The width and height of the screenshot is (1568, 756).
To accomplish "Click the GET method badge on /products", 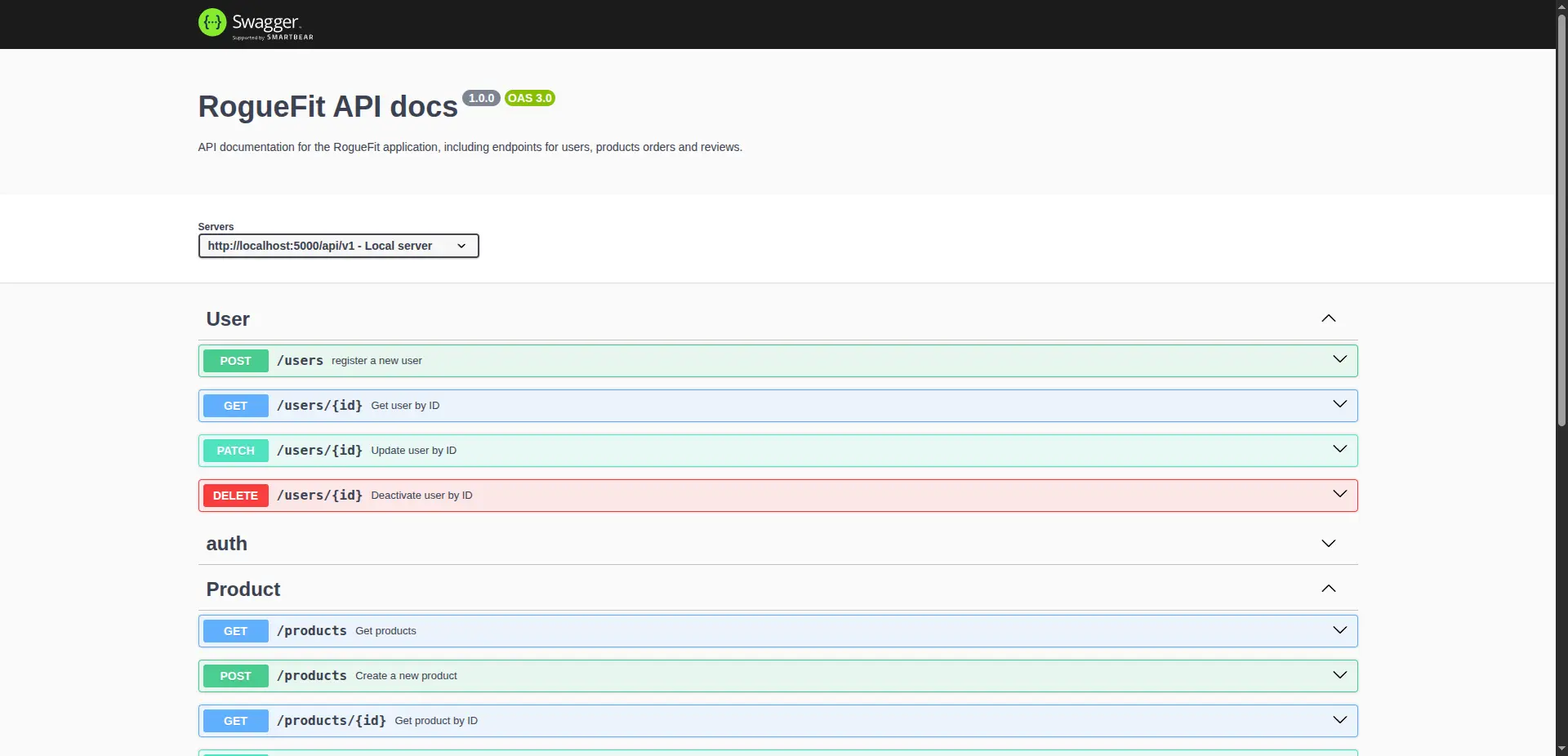I will click(235, 630).
